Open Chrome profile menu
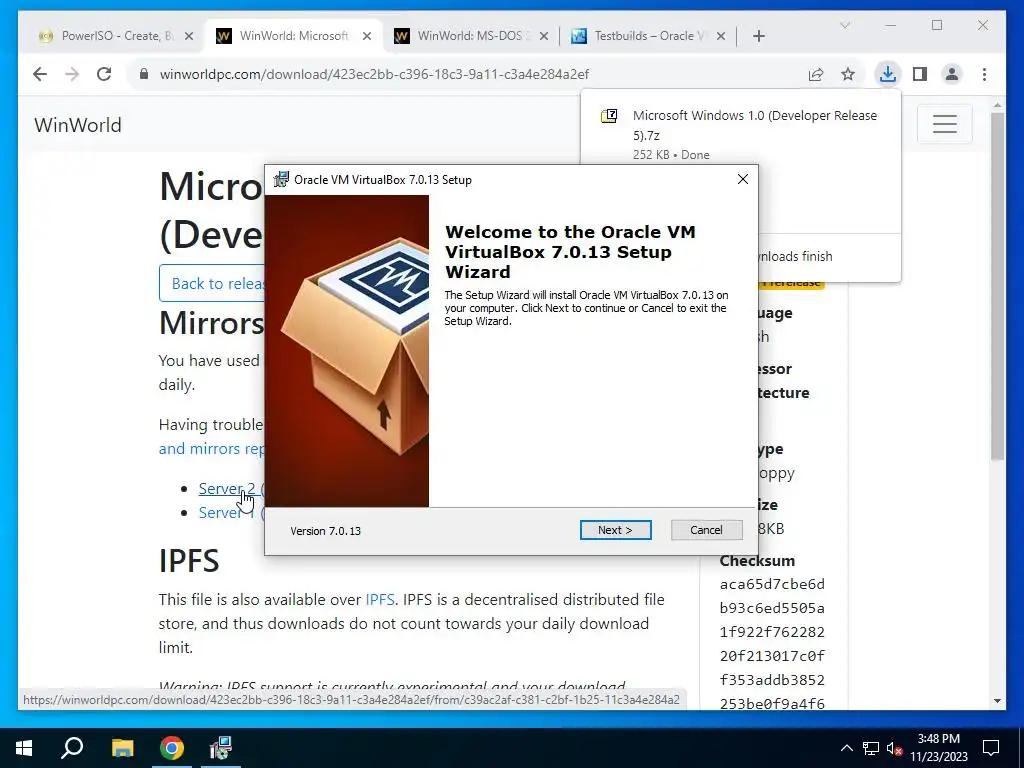The image size is (1024, 768). 952,74
